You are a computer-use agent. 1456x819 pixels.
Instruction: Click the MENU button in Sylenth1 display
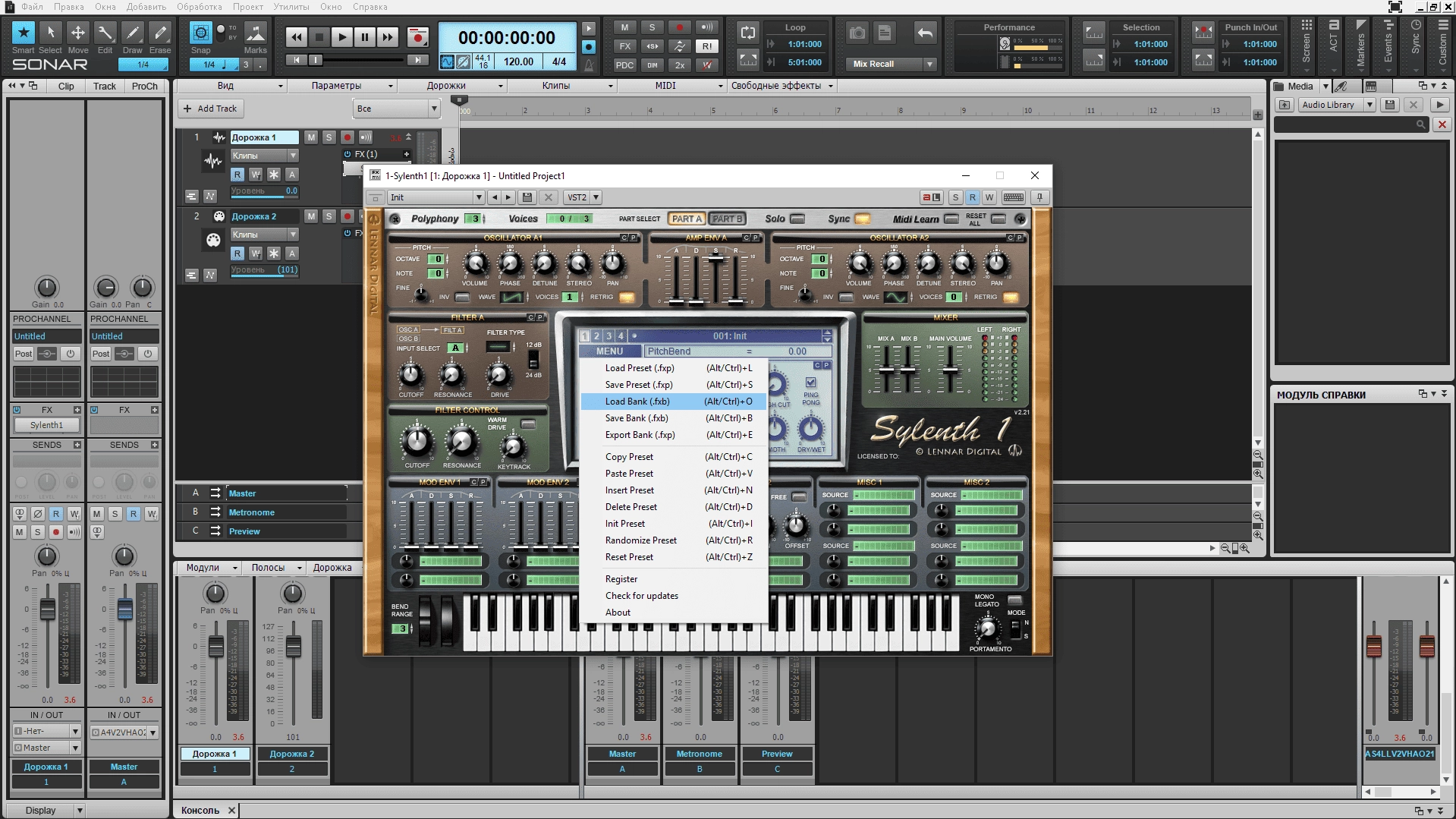click(x=610, y=351)
